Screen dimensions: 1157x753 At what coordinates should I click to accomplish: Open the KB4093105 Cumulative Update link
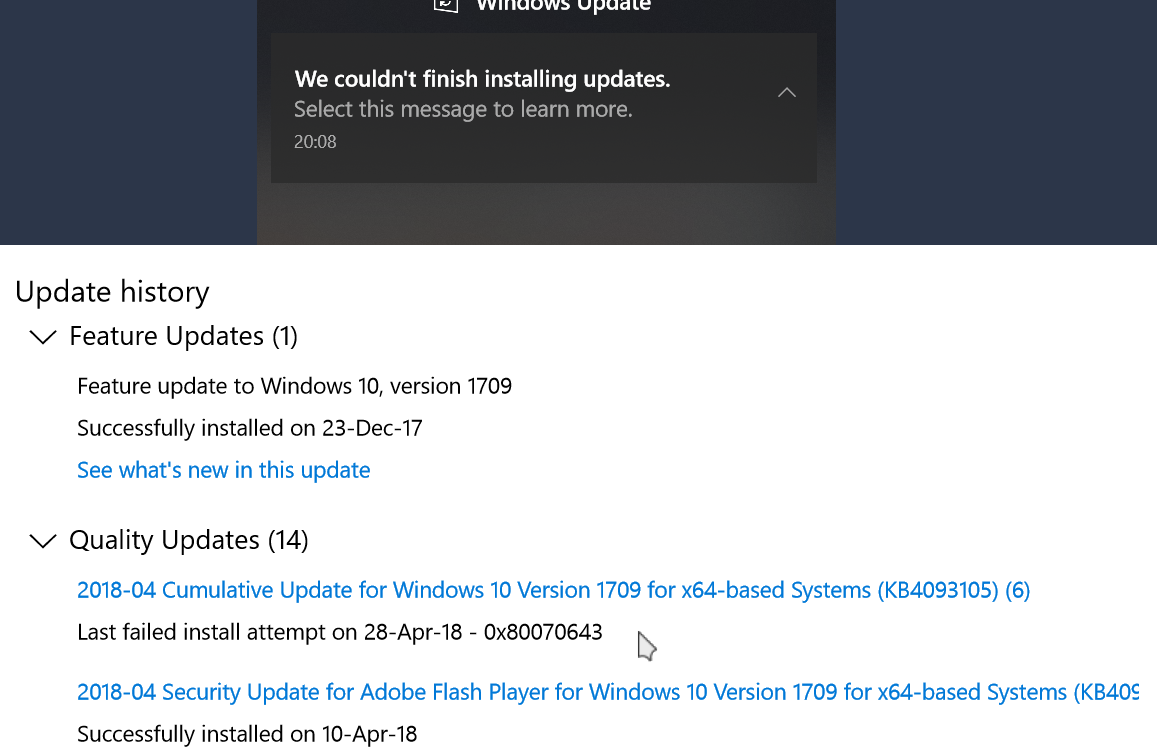pyautogui.click(x=553, y=591)
